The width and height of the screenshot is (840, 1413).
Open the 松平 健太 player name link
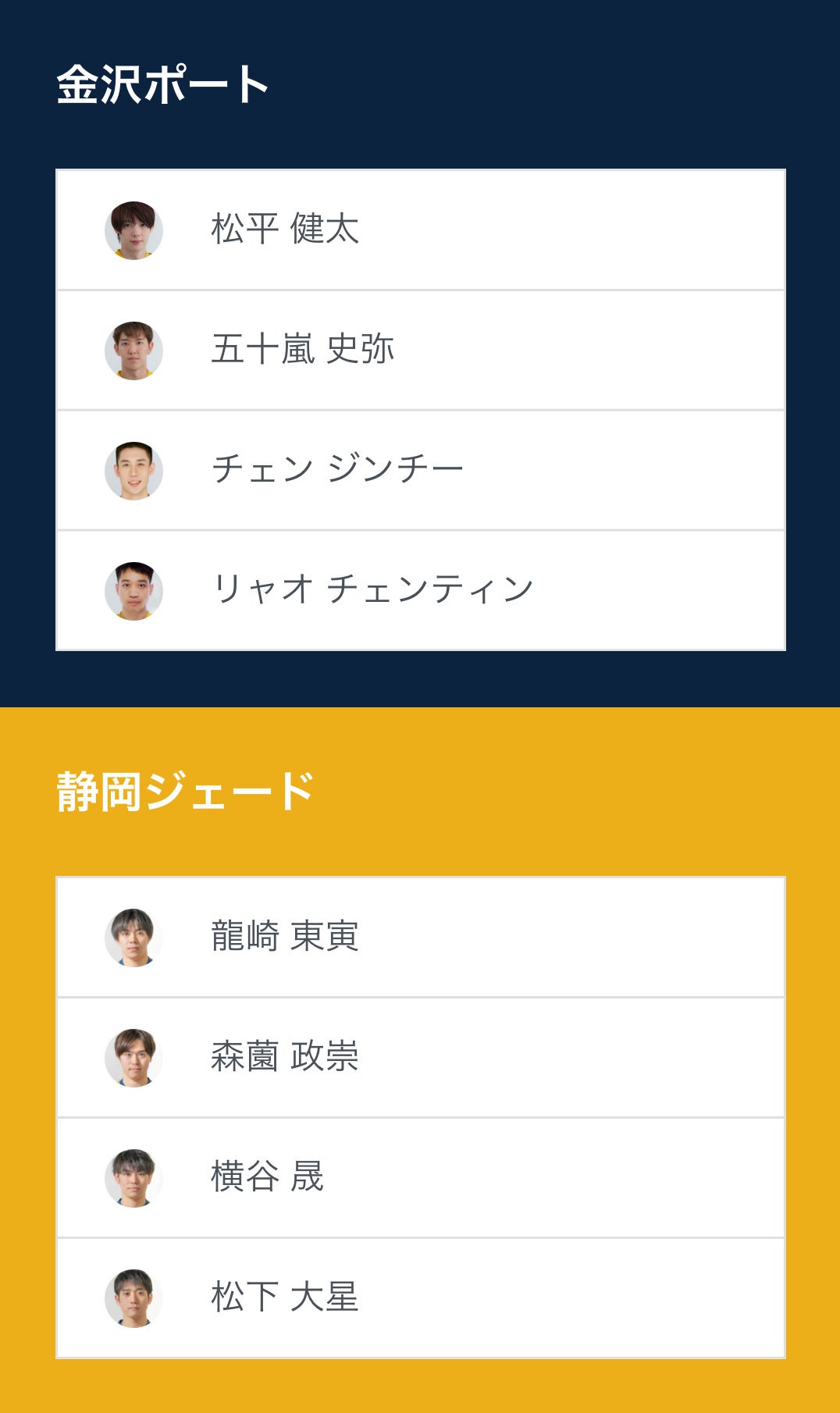285,230
